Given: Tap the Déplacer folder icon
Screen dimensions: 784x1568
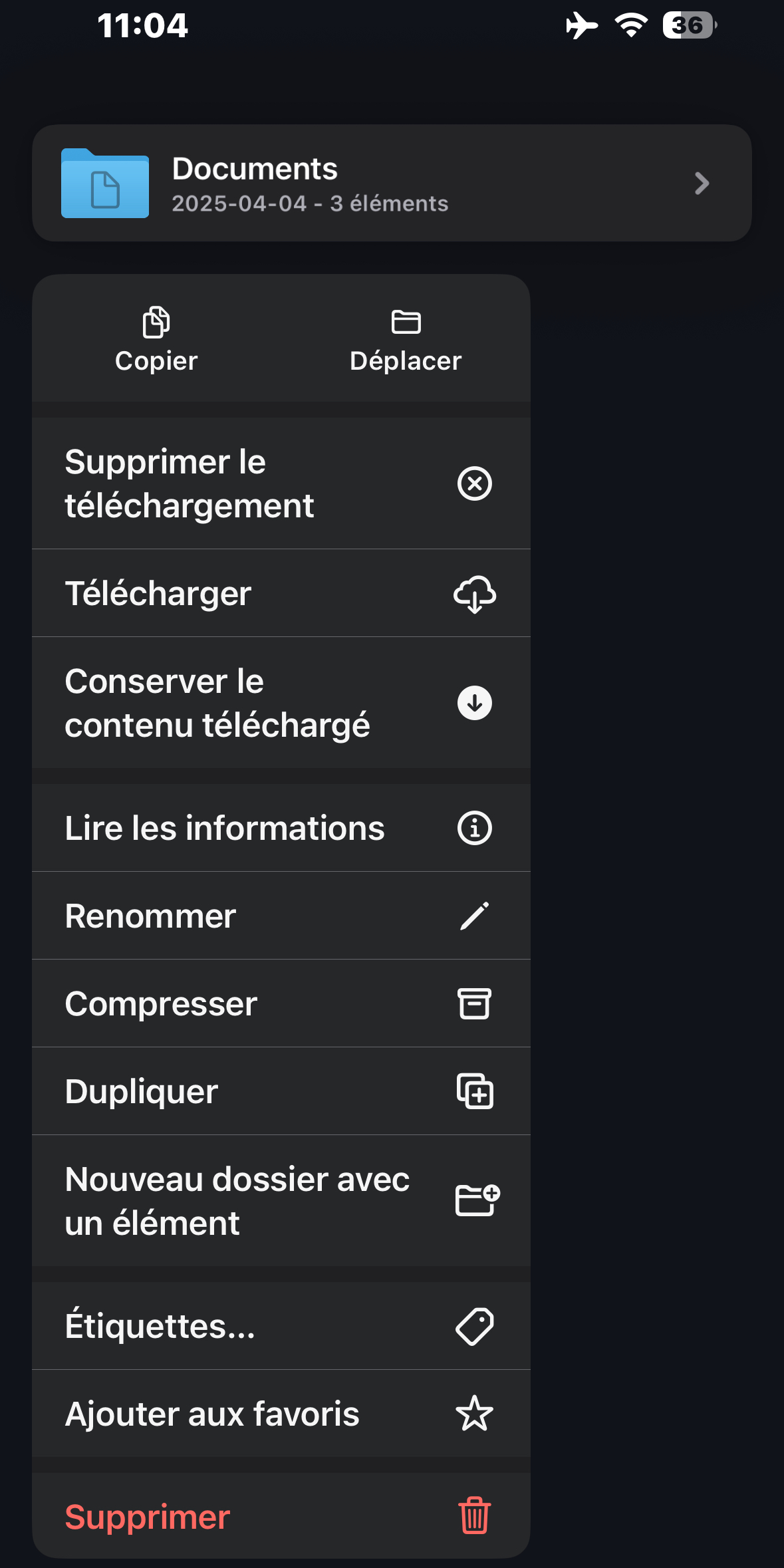Looking at the screenshot, I should click(406, 323).
